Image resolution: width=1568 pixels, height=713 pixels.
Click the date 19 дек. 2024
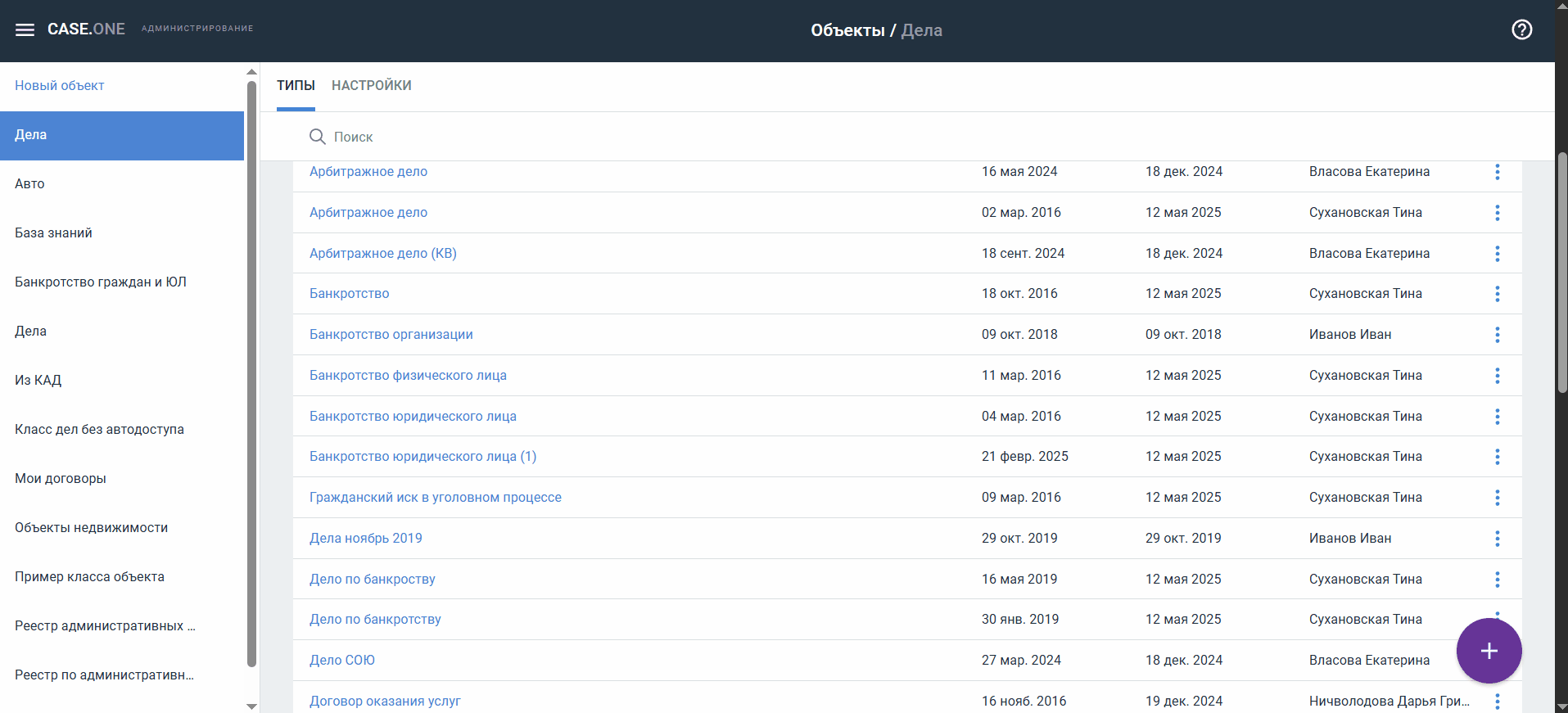pyautogui.click(x=1184, y=702)
